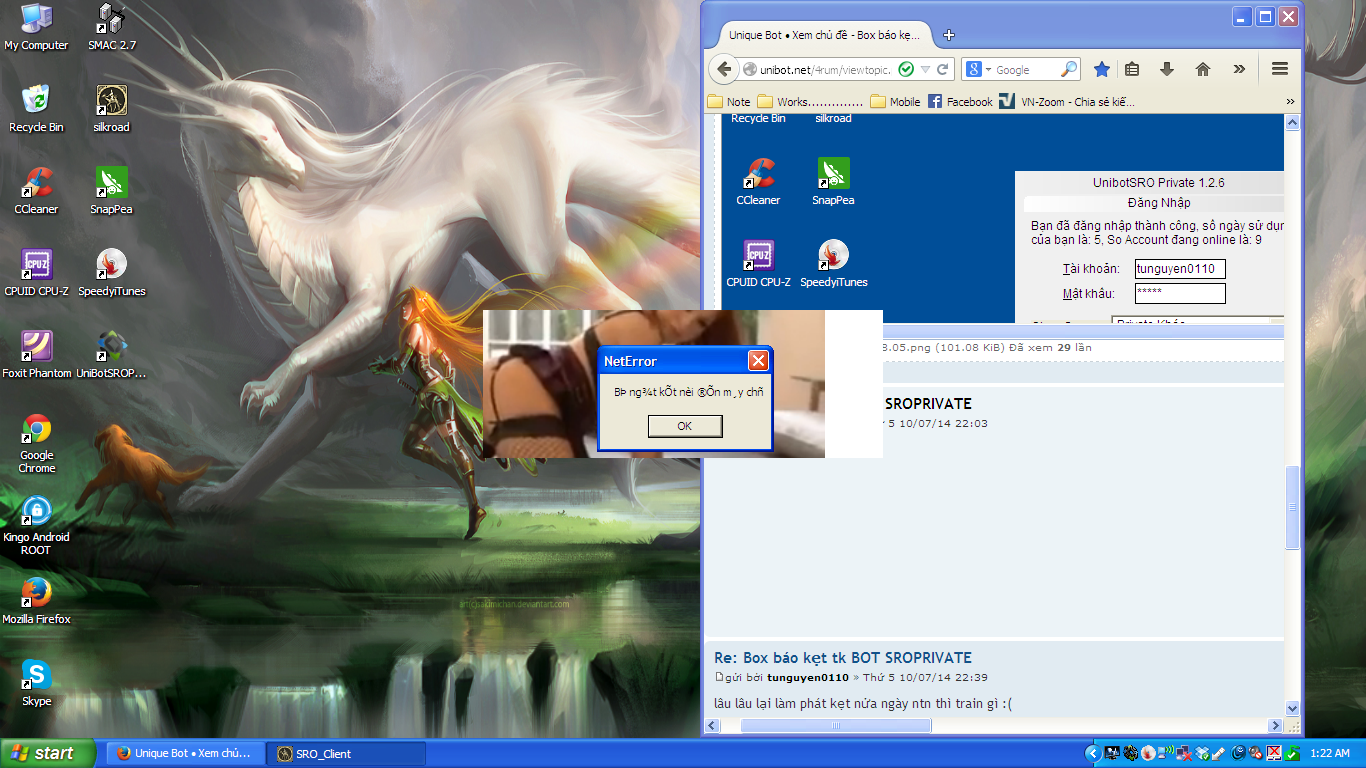Click the site identity globe icon
1366x768 pixels.
749,69
